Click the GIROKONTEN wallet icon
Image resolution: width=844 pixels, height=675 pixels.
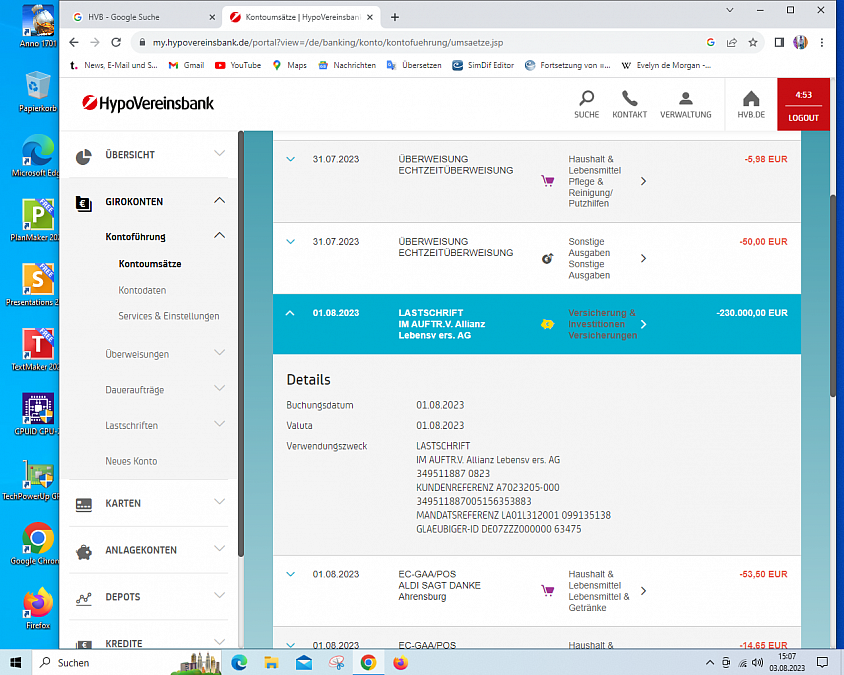coord(83,203)
